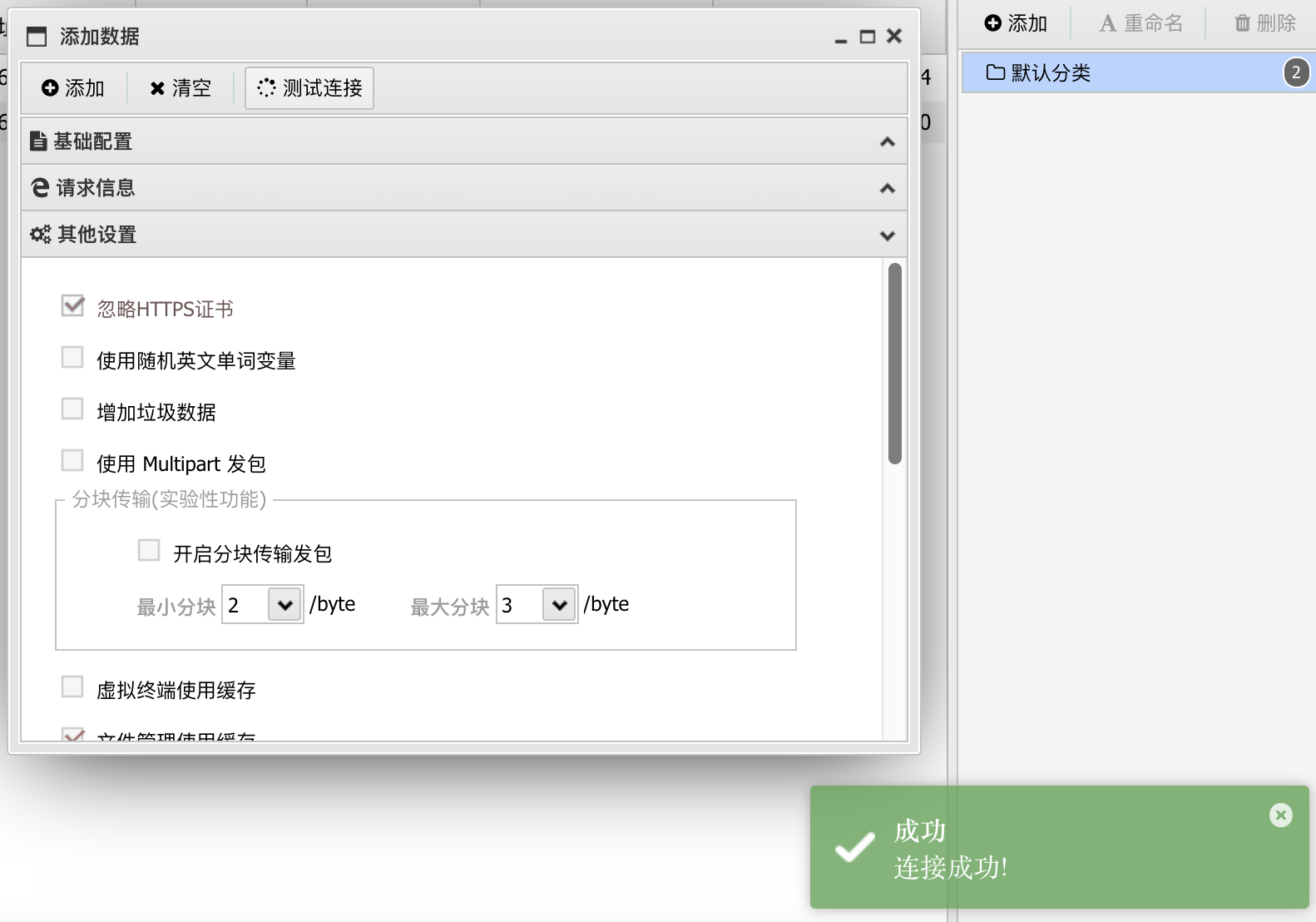Screen dimensions: 1316x922
Task: Select the 默认分类 folder
Action: point(1051,73)
